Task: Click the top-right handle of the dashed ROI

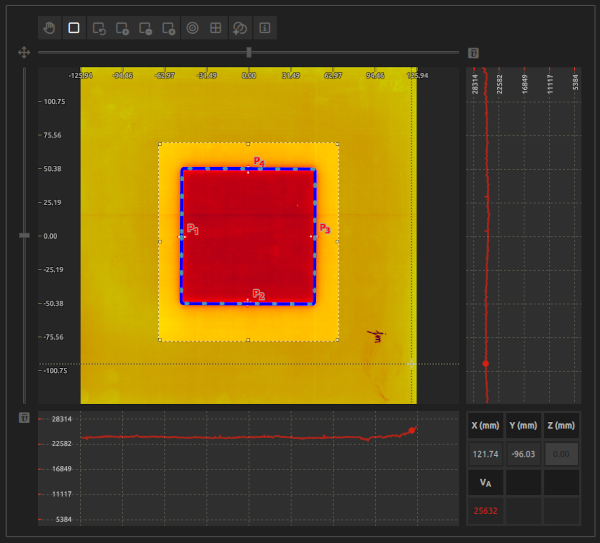Action: (337, 144)
